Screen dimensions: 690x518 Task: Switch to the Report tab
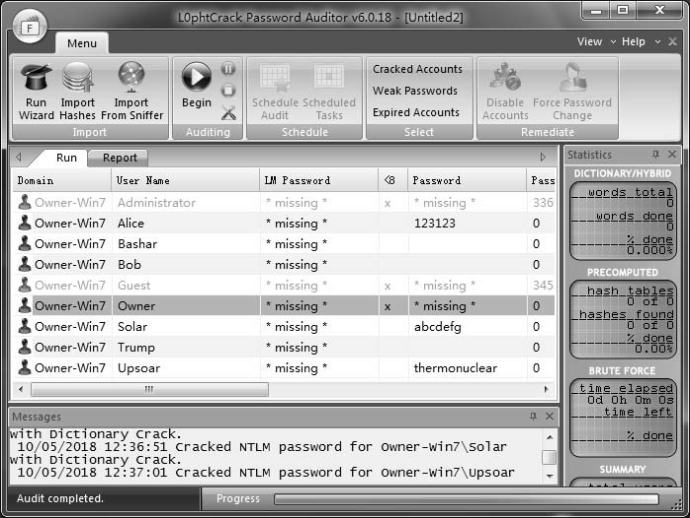[120, 158]
